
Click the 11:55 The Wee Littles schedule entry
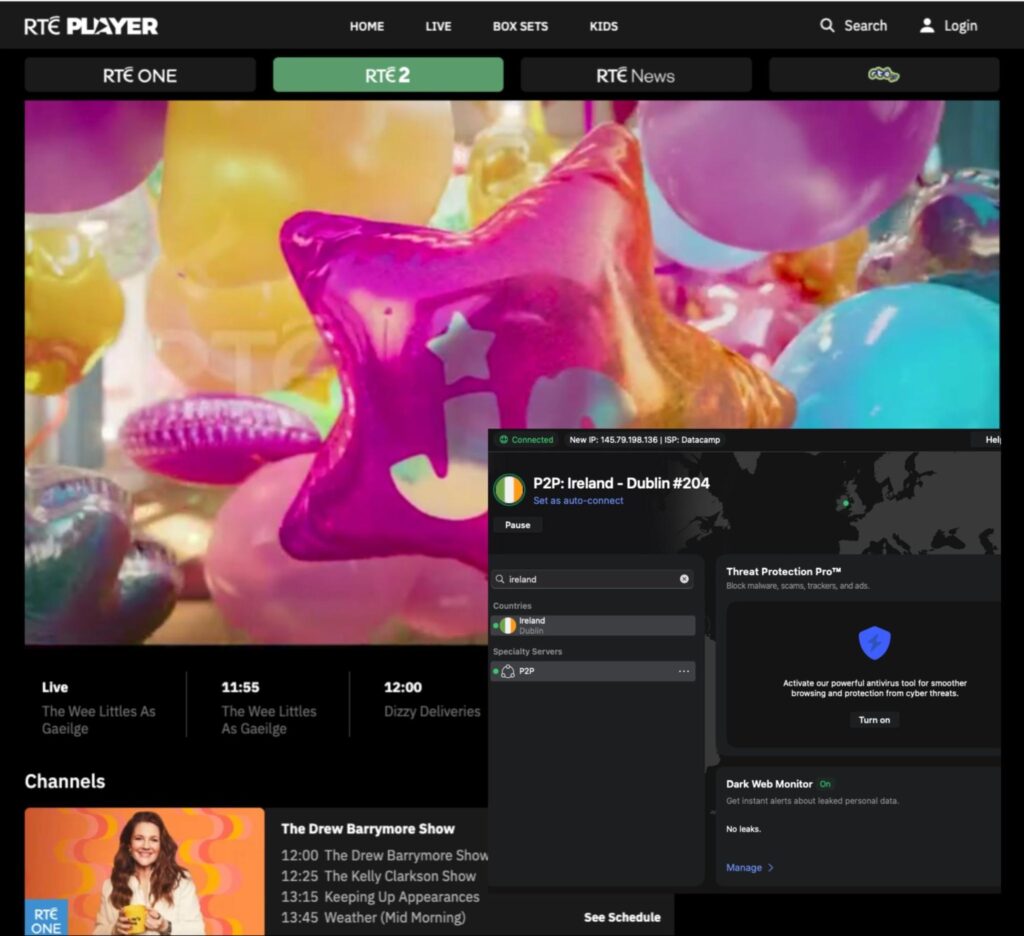(268, 708)
